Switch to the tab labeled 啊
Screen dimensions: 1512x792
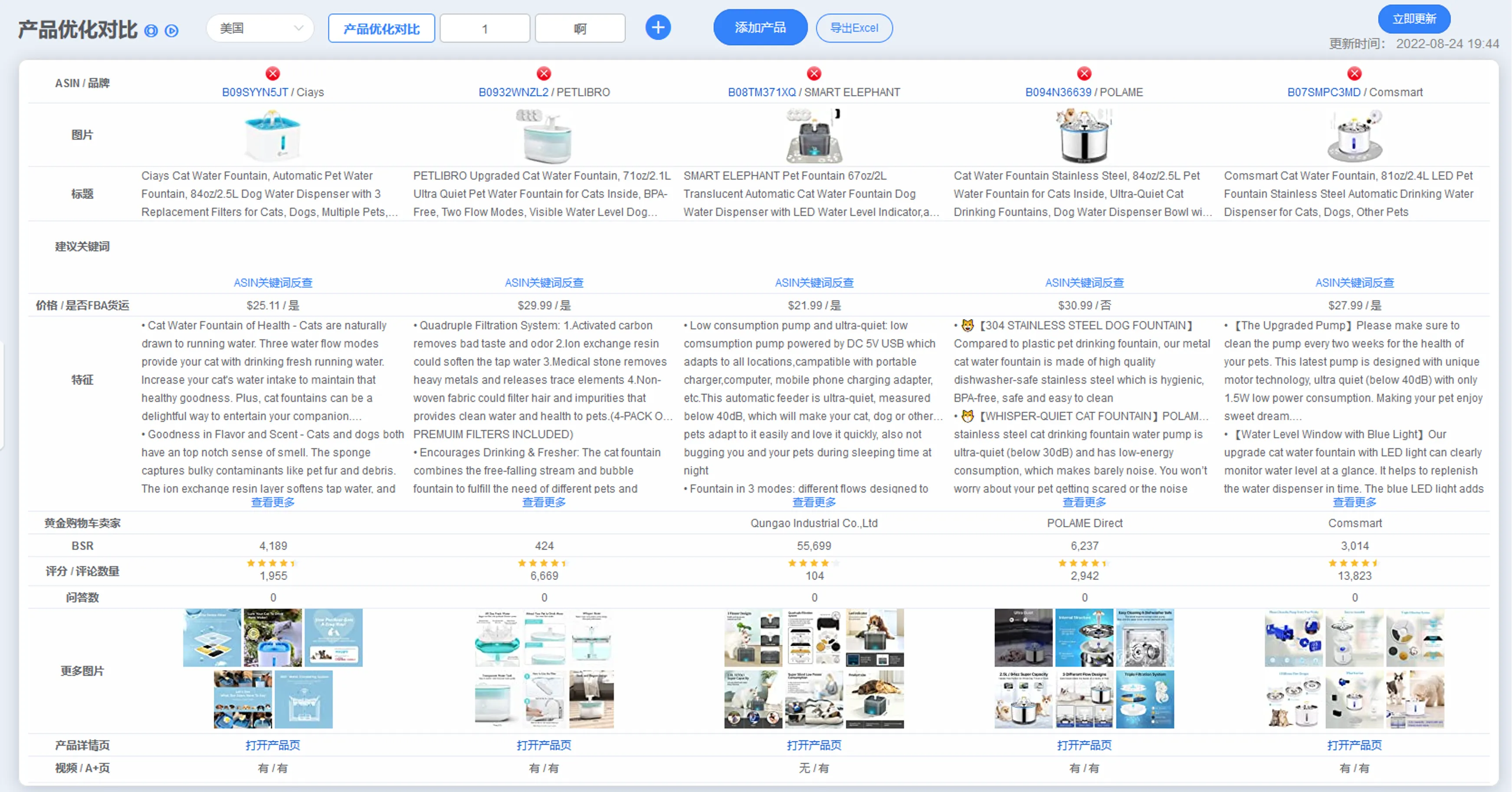[580, 28]
